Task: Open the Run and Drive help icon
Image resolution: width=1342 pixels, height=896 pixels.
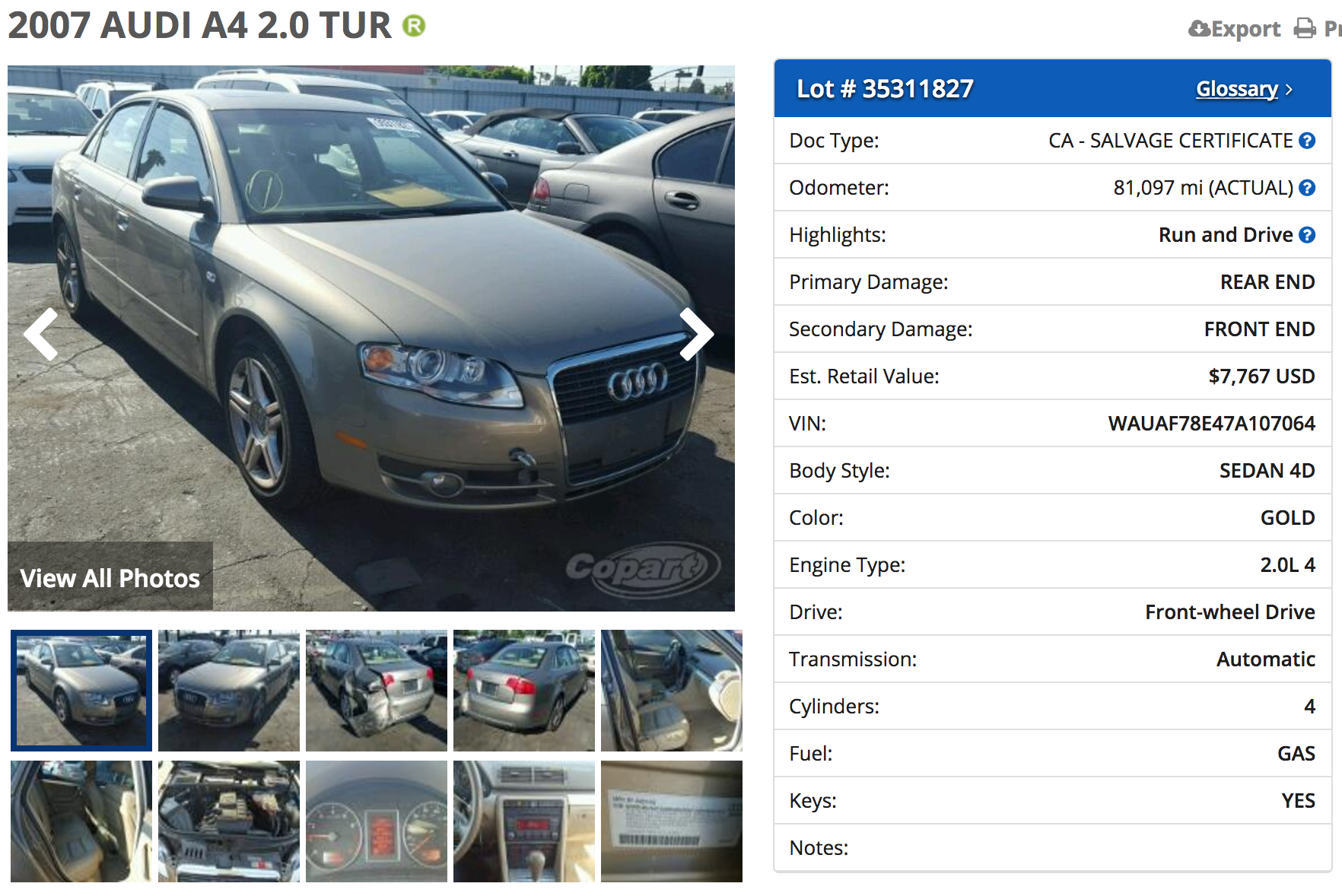Action: click(1307, 235)
